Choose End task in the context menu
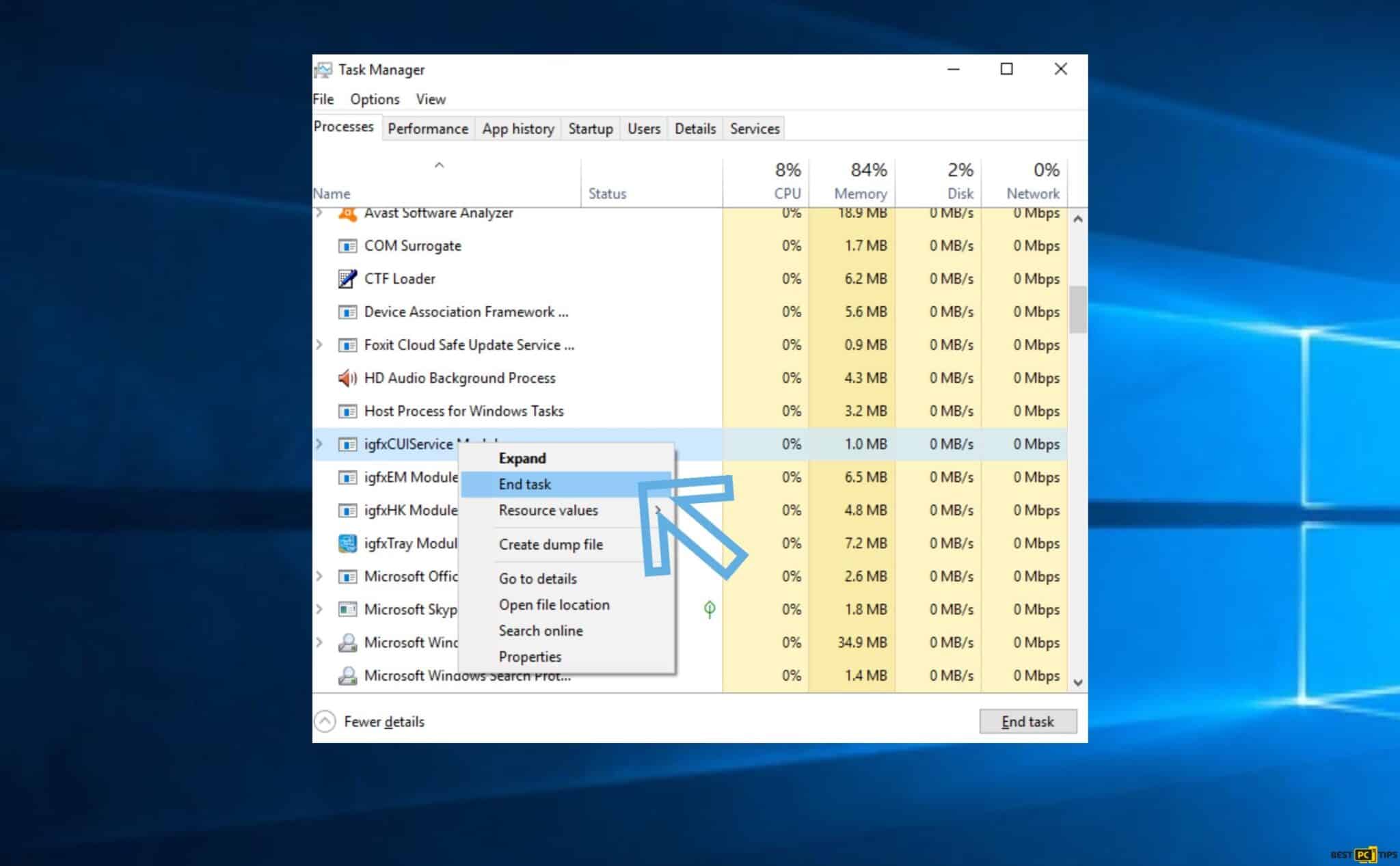Image resolution: width=1400 pixels, height=866 pixels. (566, 484)
